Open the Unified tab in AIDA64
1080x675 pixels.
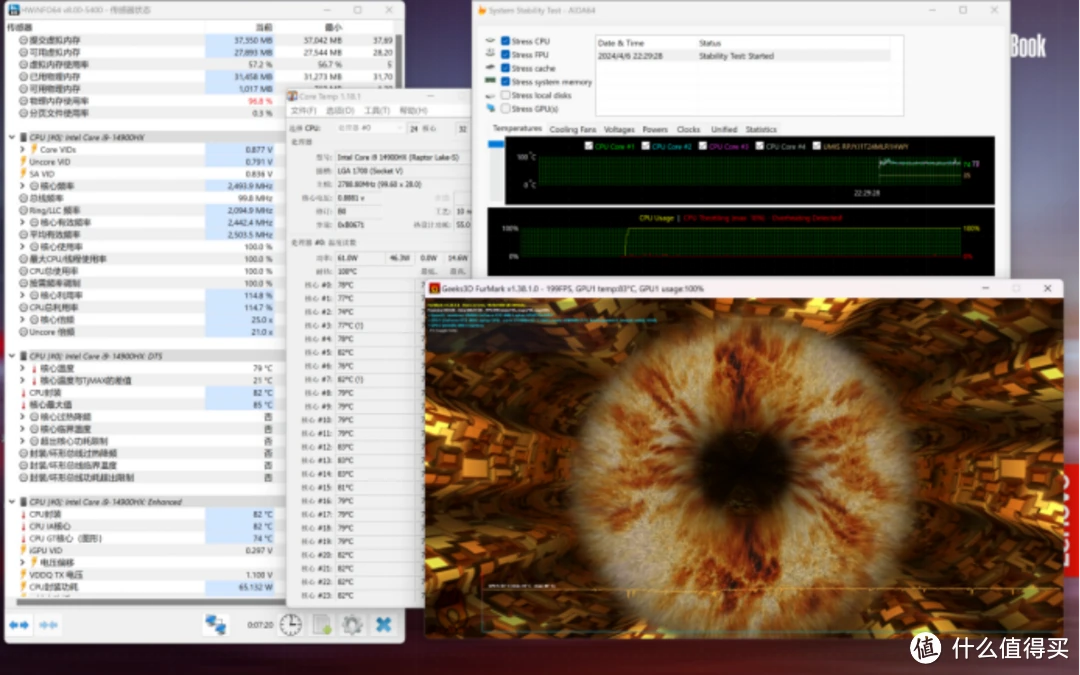724,129
